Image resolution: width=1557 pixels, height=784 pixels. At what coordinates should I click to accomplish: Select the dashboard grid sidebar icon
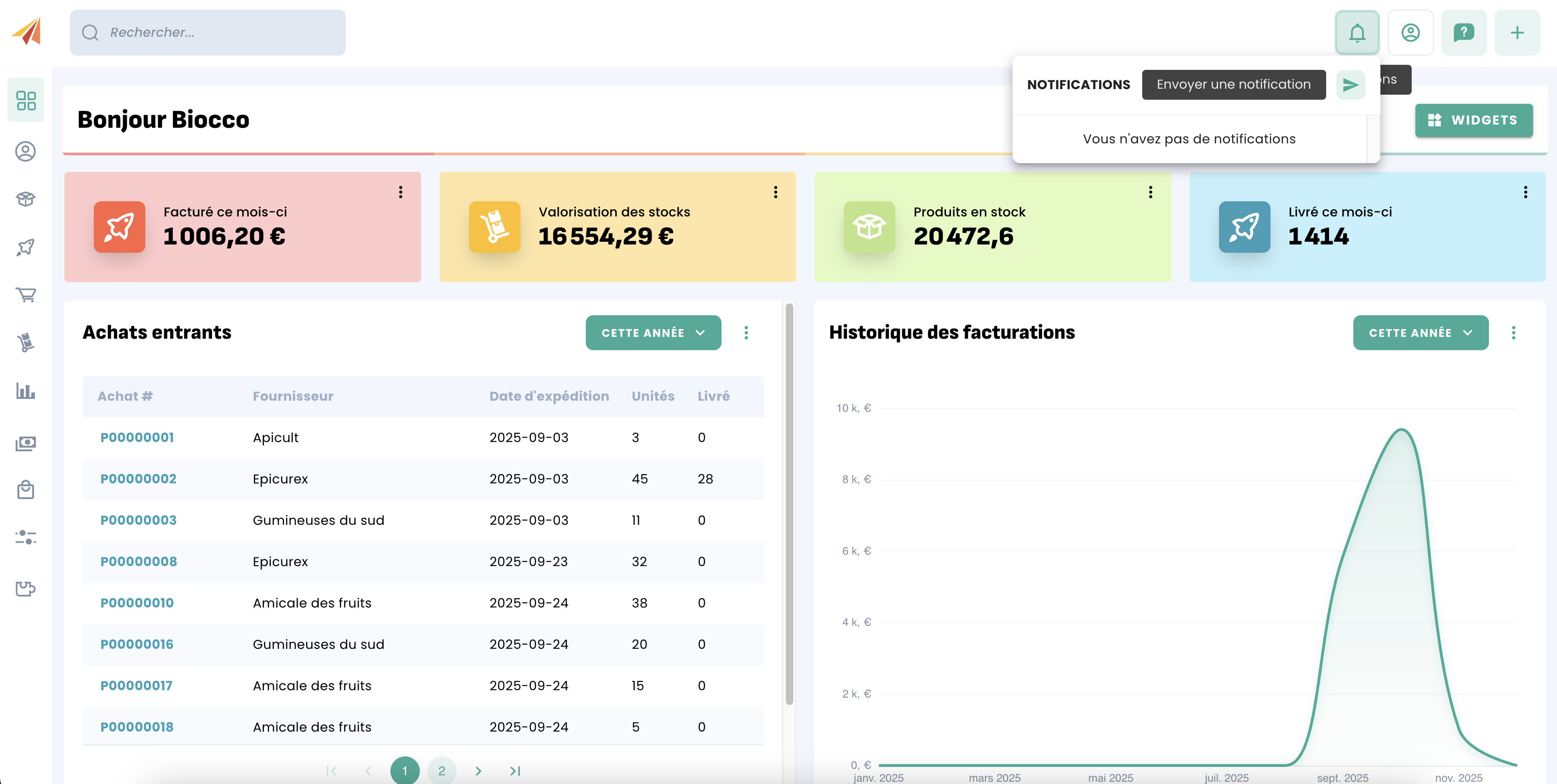coord(25,100)
